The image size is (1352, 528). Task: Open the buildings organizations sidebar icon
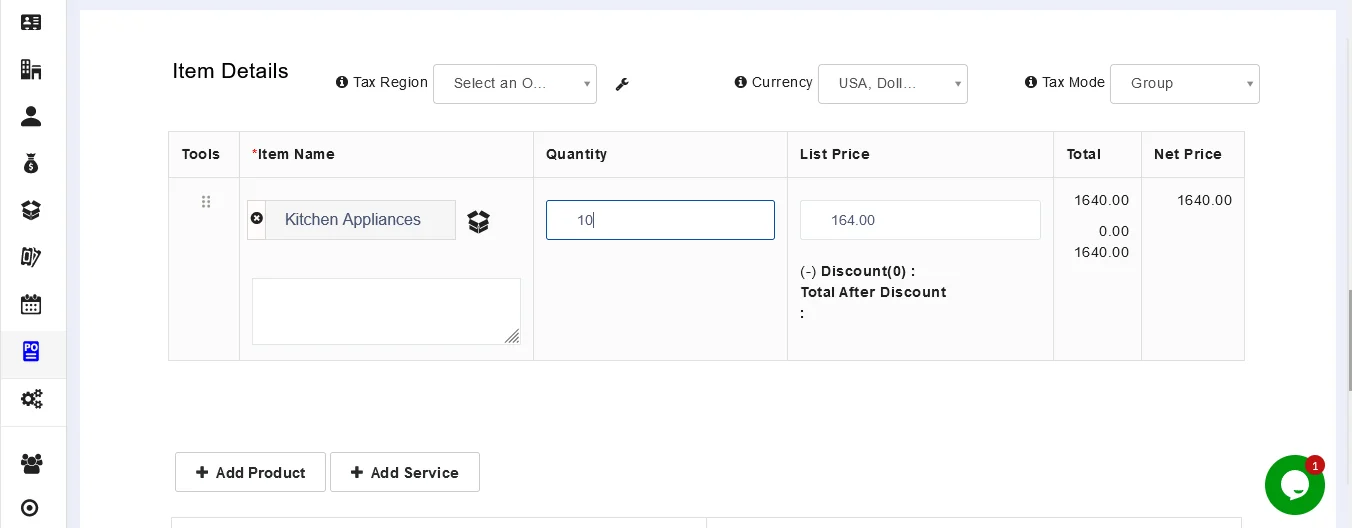31,69
